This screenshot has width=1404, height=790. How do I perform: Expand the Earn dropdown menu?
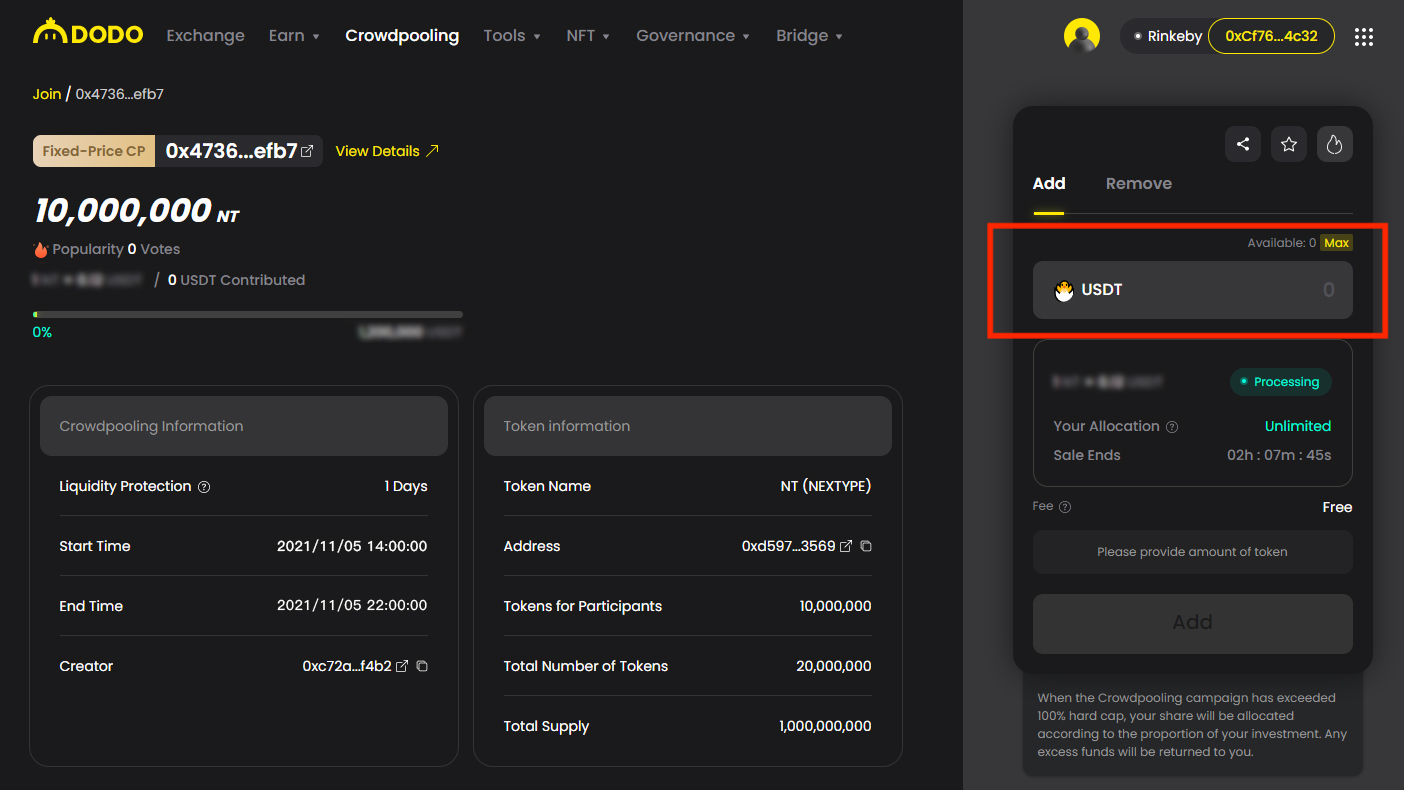pos(294,36)
